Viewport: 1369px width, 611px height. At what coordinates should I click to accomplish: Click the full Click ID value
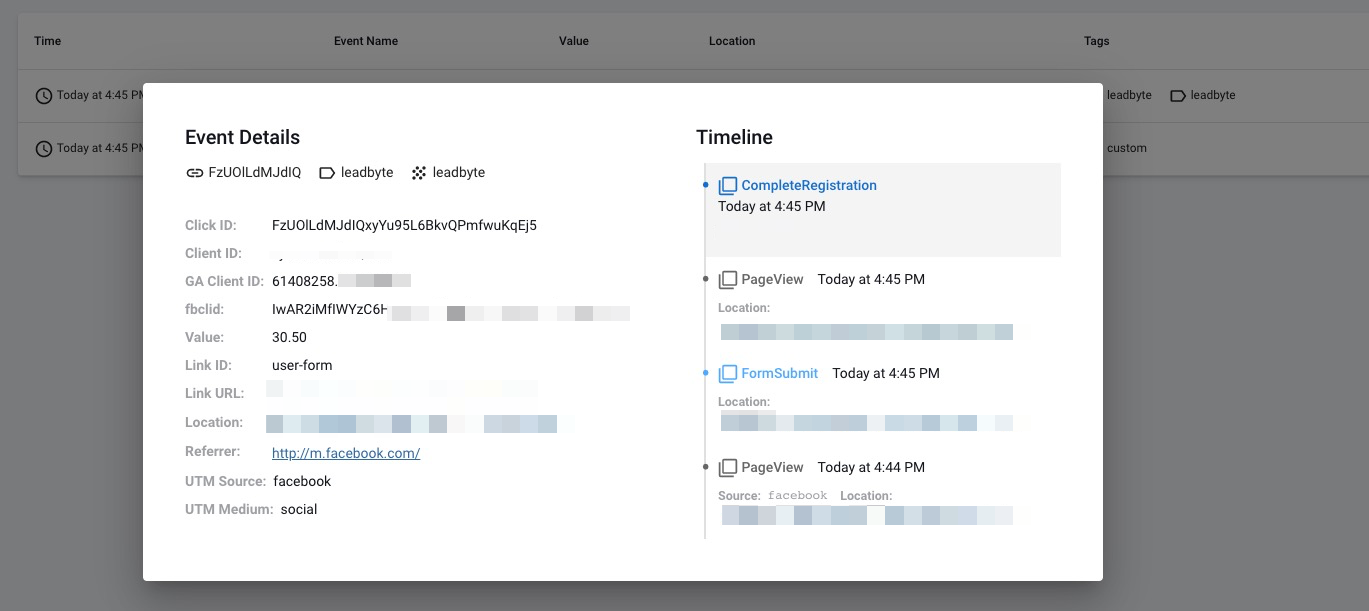click(x=404, y=226)
